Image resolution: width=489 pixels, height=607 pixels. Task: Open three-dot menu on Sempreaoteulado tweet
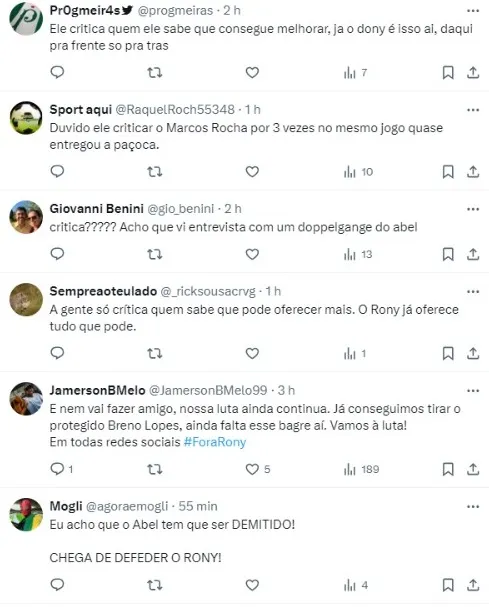(x=473, y=291)
